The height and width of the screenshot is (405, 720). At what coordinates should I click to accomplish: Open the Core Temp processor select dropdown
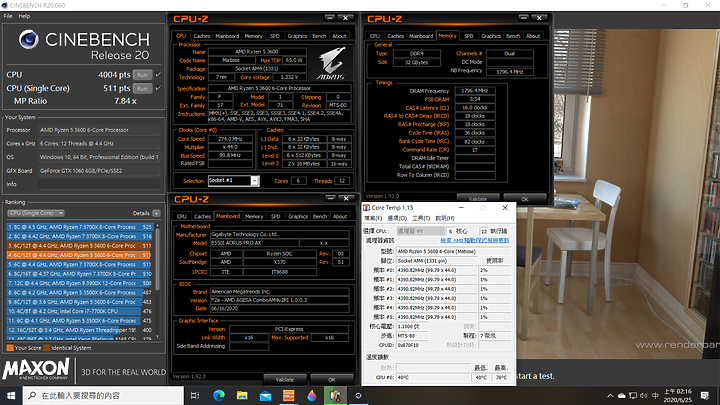(x=421, y=231)
